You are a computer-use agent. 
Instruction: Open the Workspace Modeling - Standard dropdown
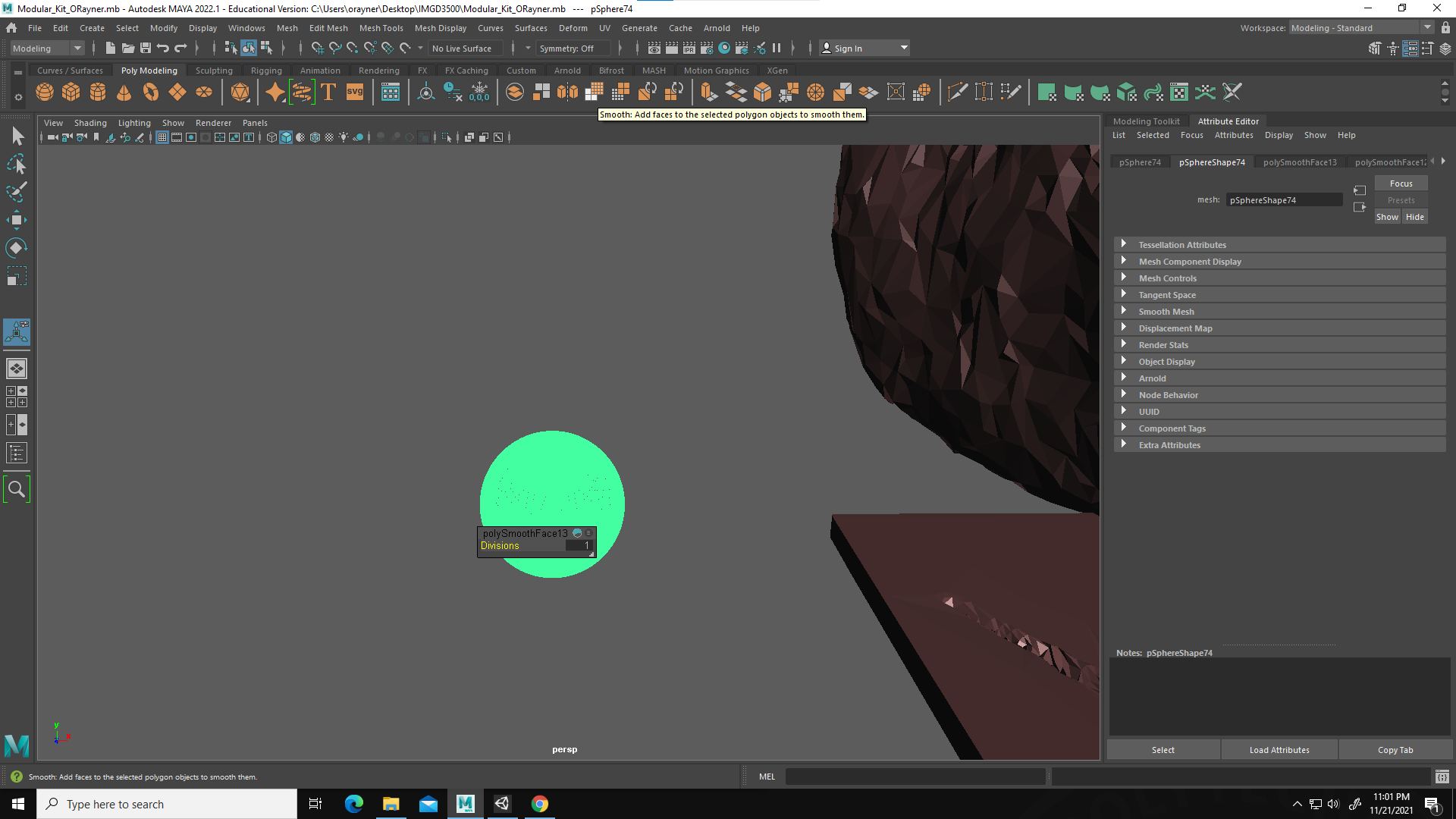(x=1360, y=28)
